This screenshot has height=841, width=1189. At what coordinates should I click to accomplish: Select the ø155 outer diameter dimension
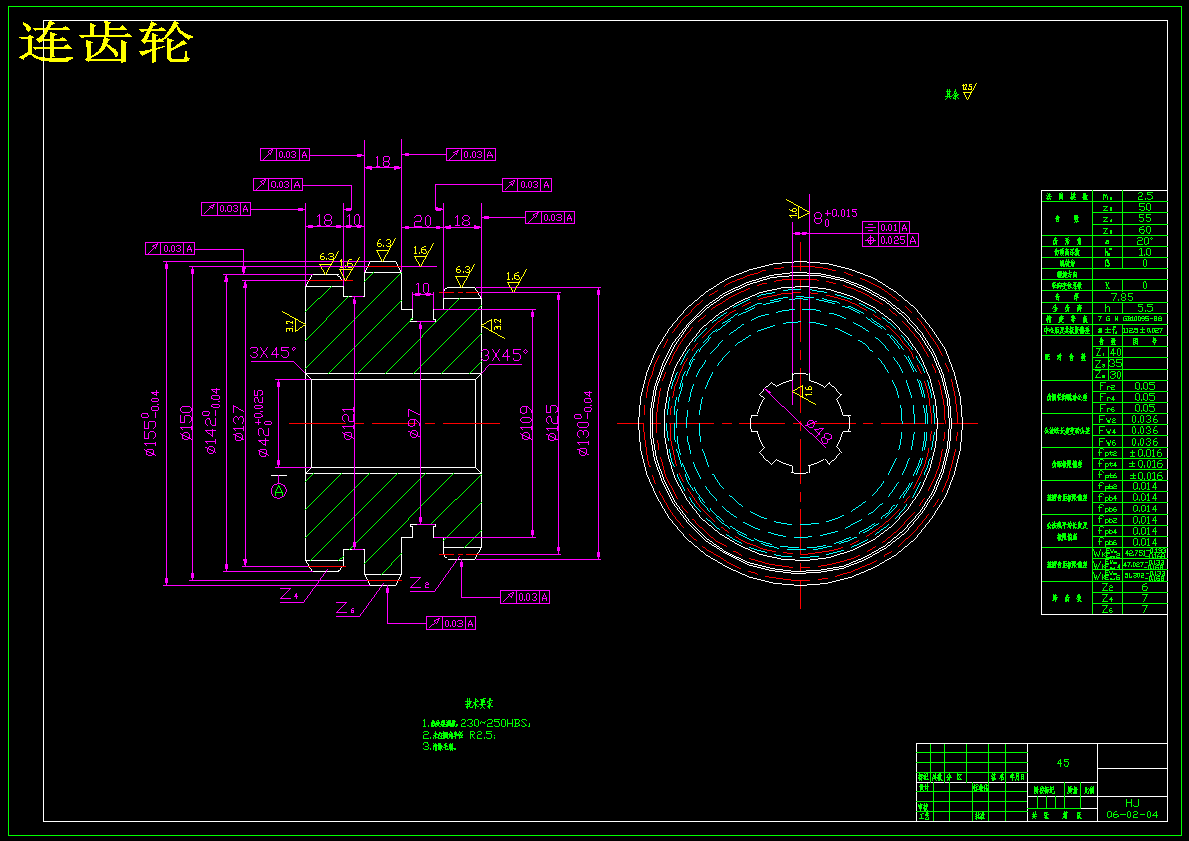151,423
